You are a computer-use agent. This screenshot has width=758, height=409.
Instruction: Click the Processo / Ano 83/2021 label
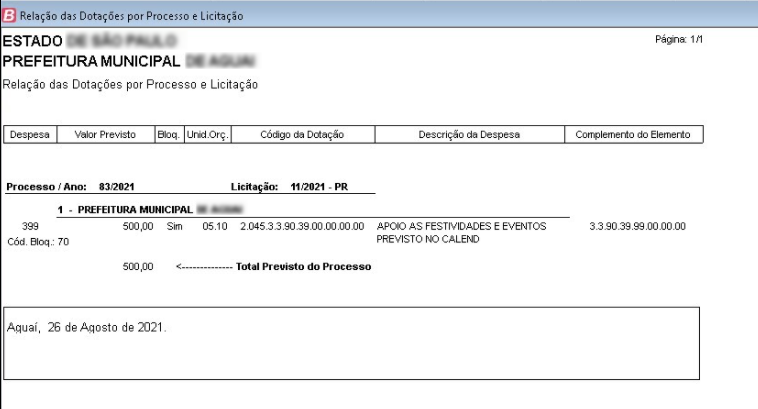pos(73,187)
